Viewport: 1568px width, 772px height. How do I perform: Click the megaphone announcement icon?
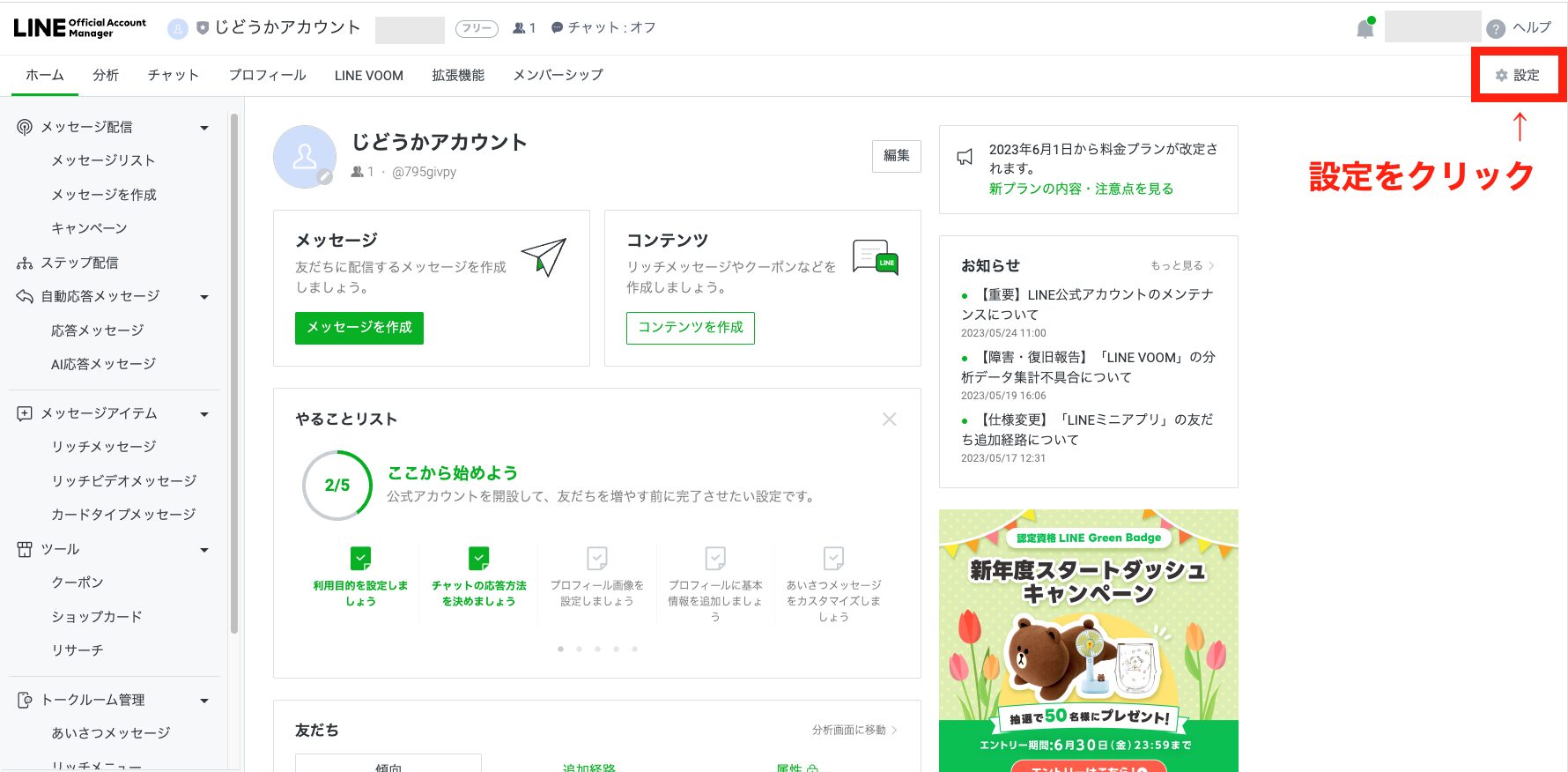tap(965, 158)
